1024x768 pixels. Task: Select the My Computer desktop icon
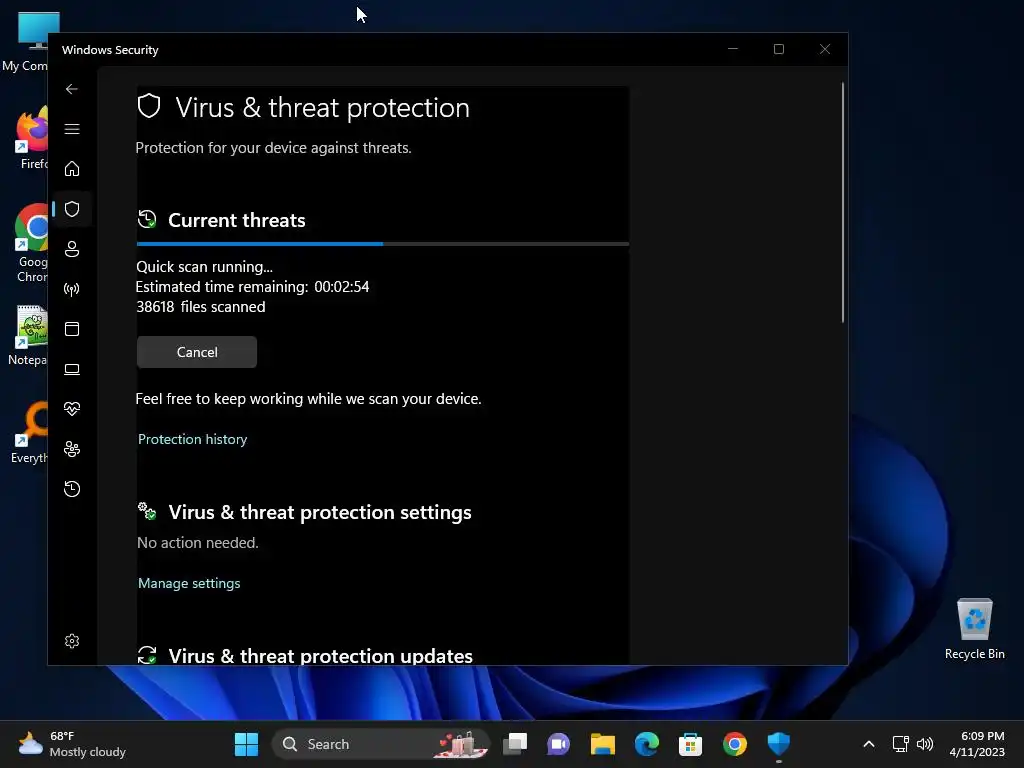click(x=25, y=42)
